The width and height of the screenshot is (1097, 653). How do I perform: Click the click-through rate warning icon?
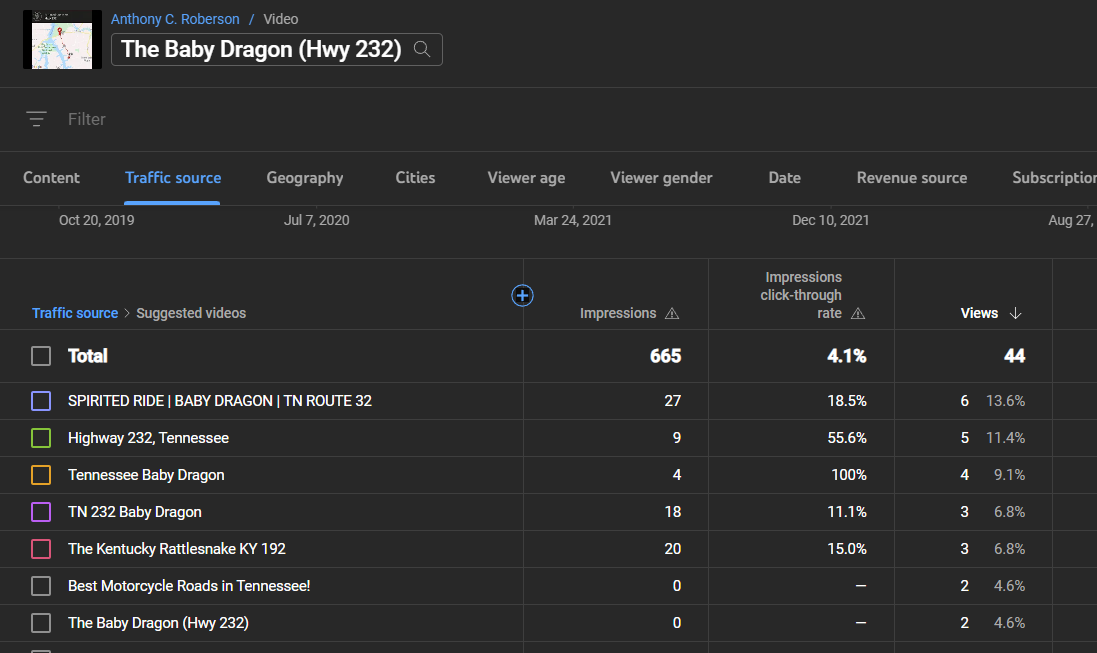858,314
